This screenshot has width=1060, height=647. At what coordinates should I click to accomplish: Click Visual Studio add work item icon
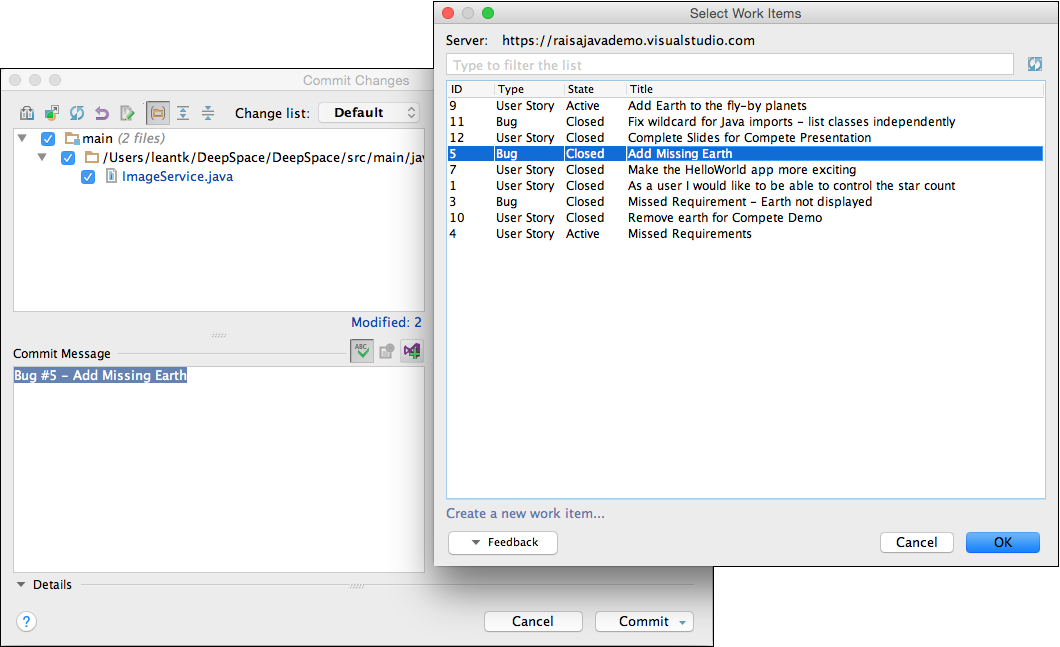point(411,351)
